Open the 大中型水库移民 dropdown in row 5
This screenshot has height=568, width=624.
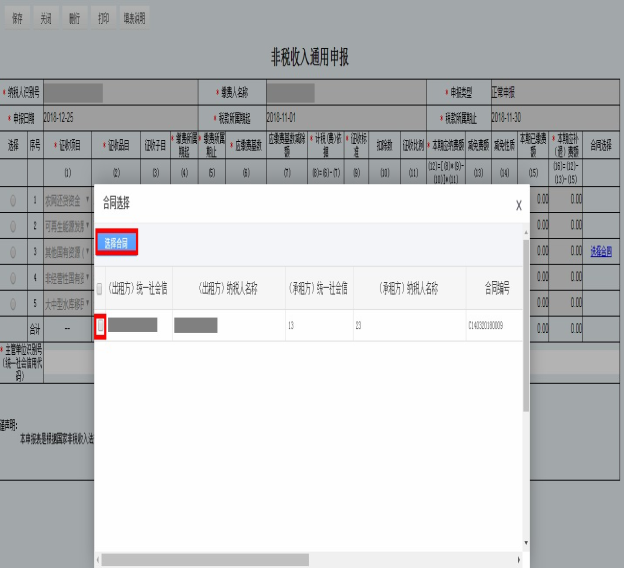coord(67,304)
